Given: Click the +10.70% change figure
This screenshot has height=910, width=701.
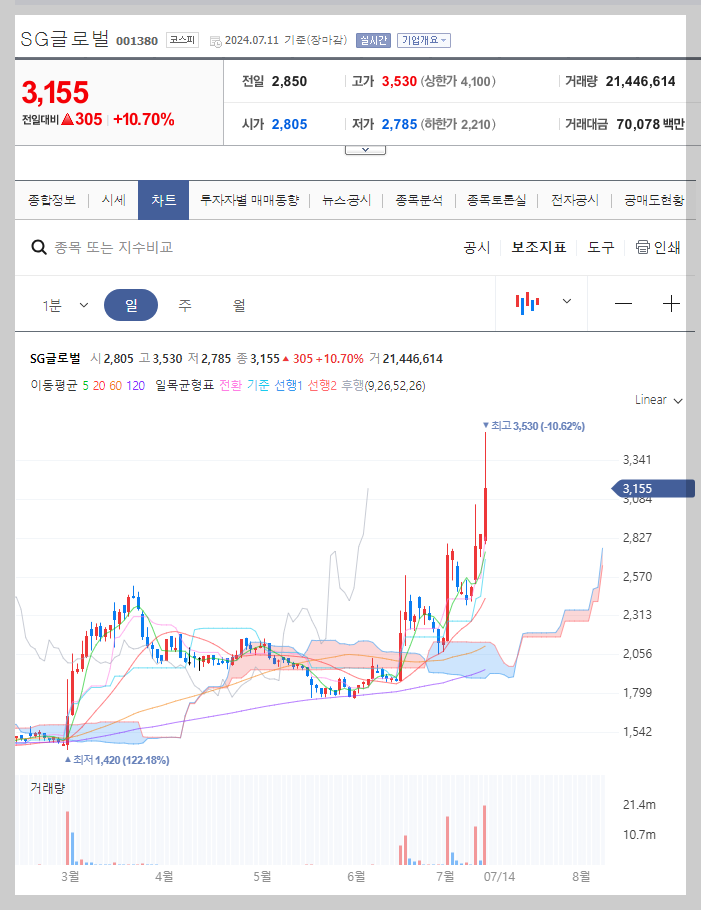Looking at the screenshot, I should pyautogui.click(x=144, y=120).
